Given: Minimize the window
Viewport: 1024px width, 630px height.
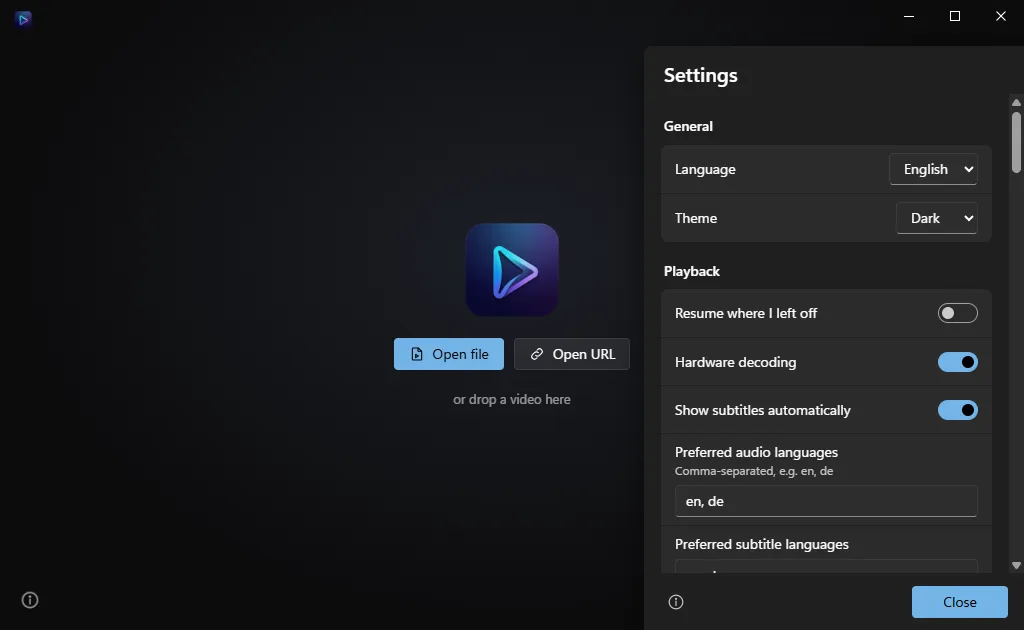Looking at the screenshot, I should click(x=908, y=16).
